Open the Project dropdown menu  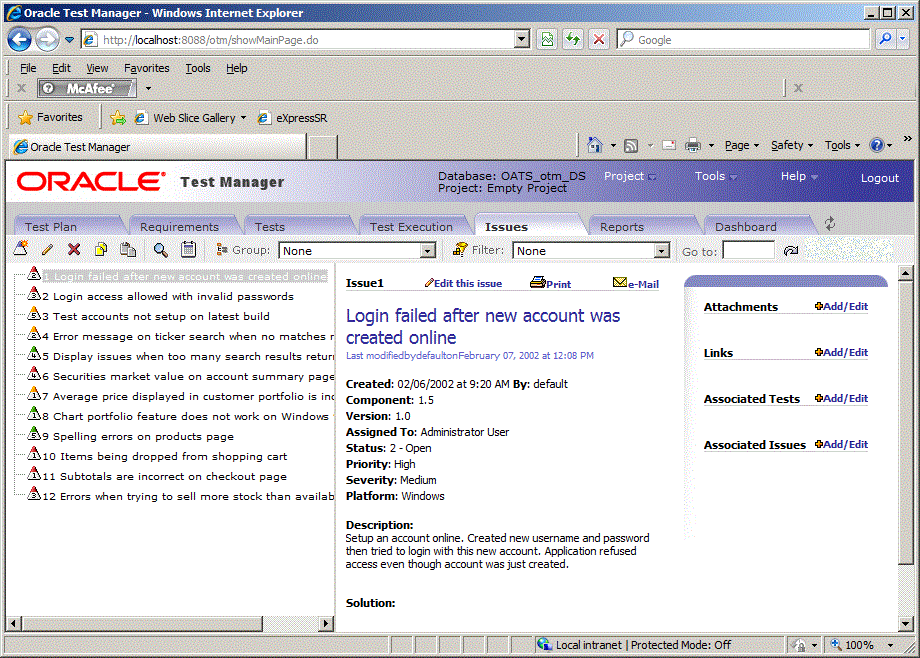coord(630,176)
